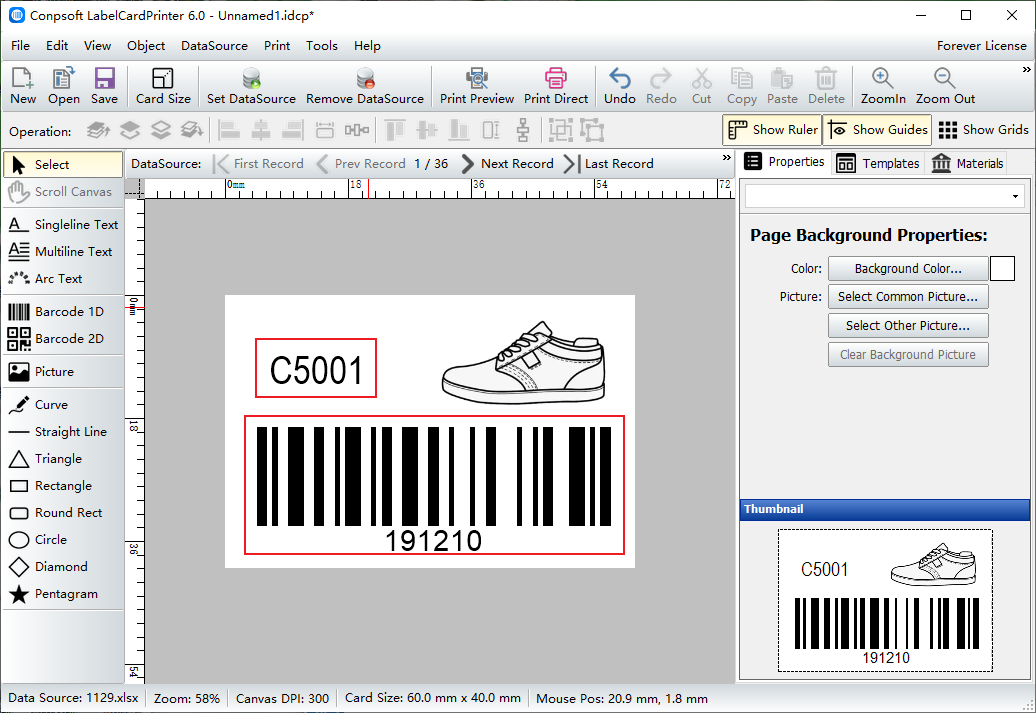This screenshot has width=1036, height=713.
Task: Go to Next Record
Action: (x=507, y=164)
